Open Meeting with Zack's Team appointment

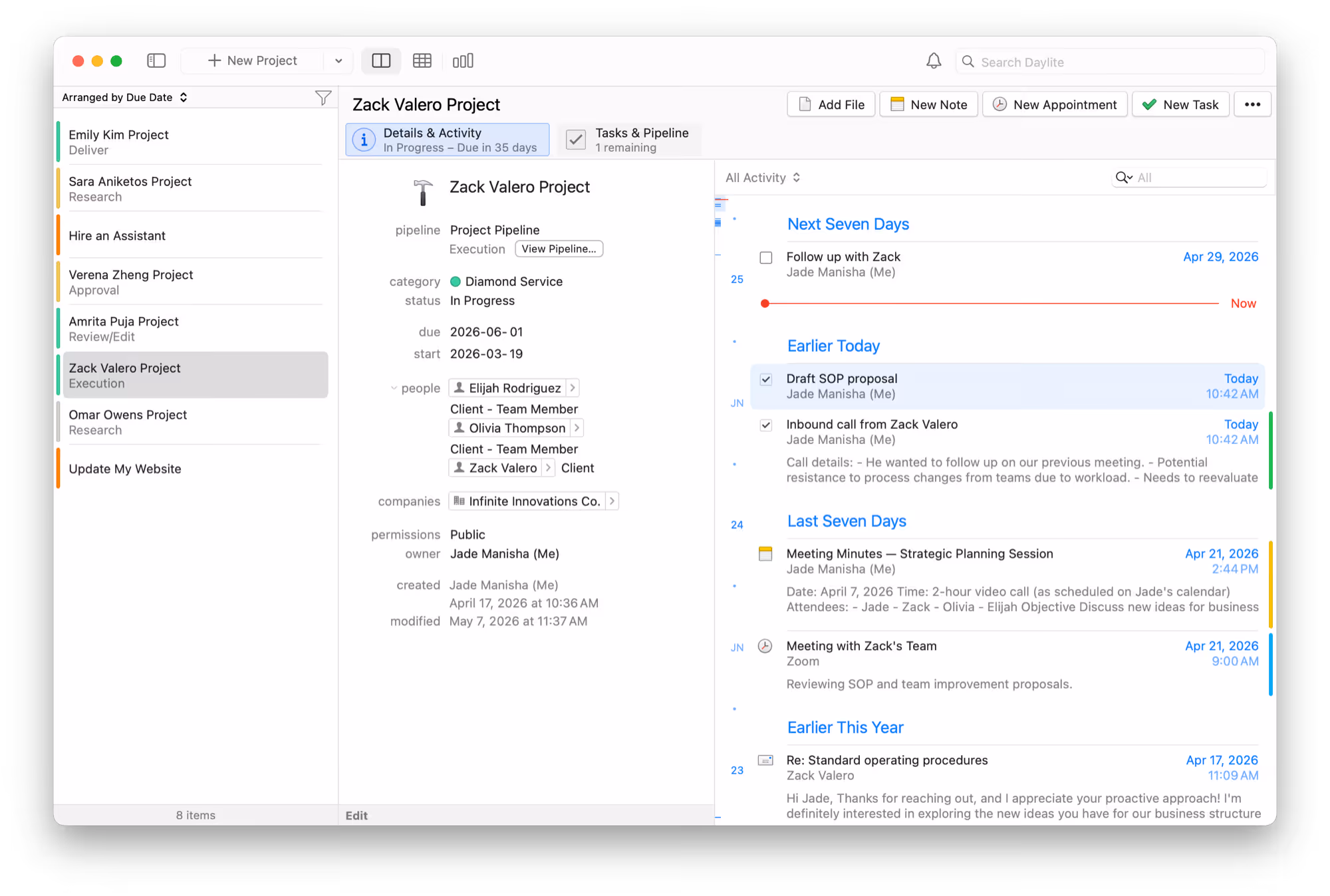1009,665
